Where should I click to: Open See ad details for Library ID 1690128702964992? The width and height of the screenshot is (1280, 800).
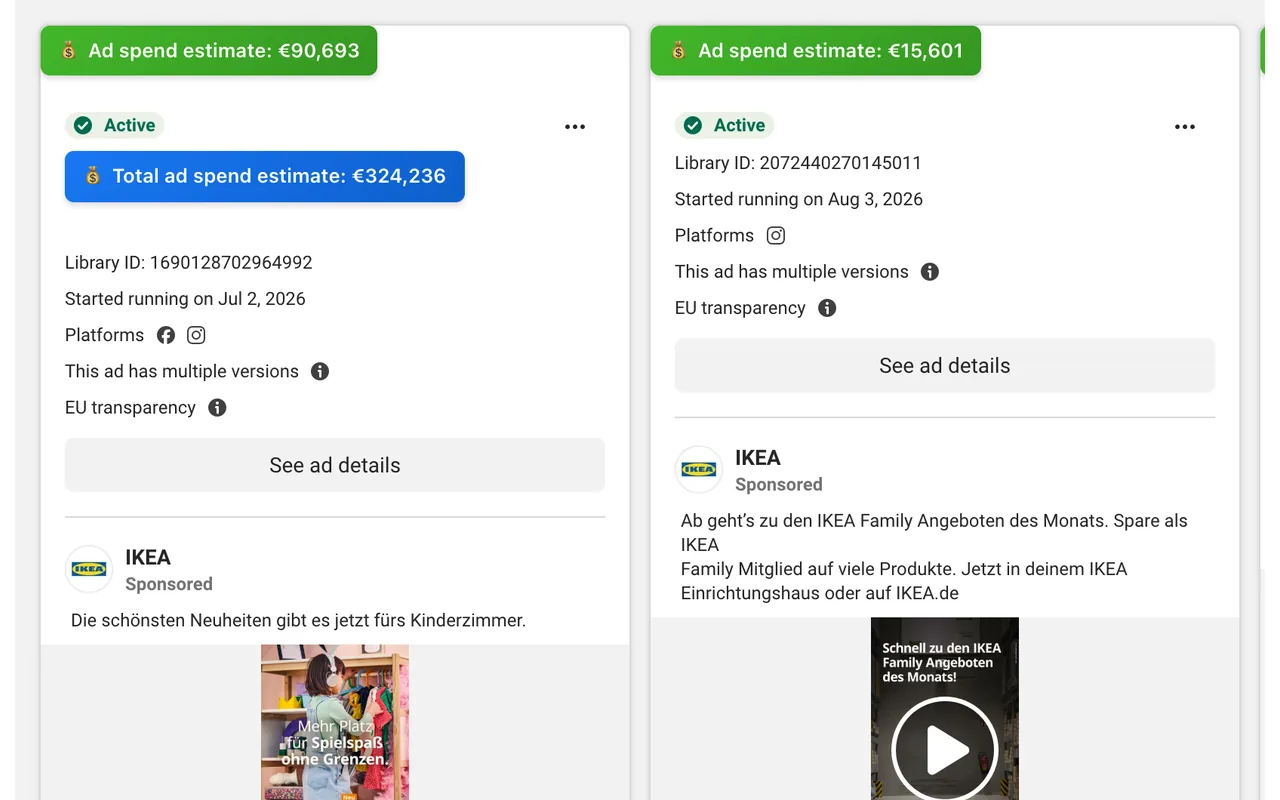tap(335, 465)
